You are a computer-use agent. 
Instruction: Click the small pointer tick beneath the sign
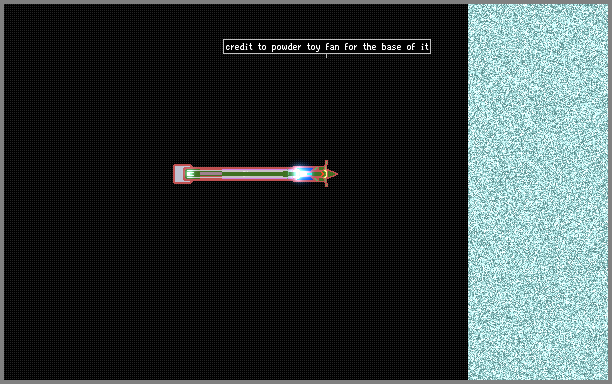(x=326, y=56)
